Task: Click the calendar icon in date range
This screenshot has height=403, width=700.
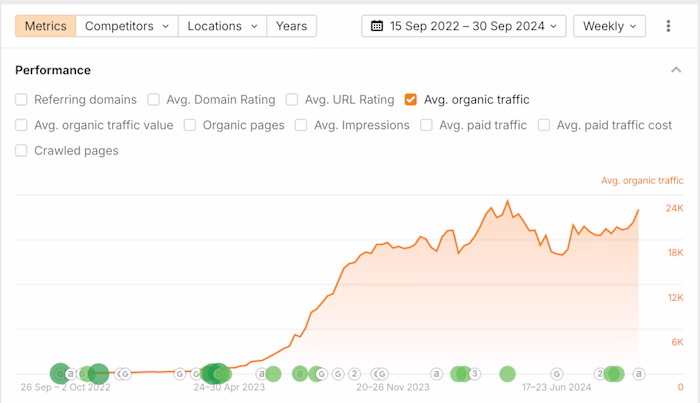Action: pos(377,26)
